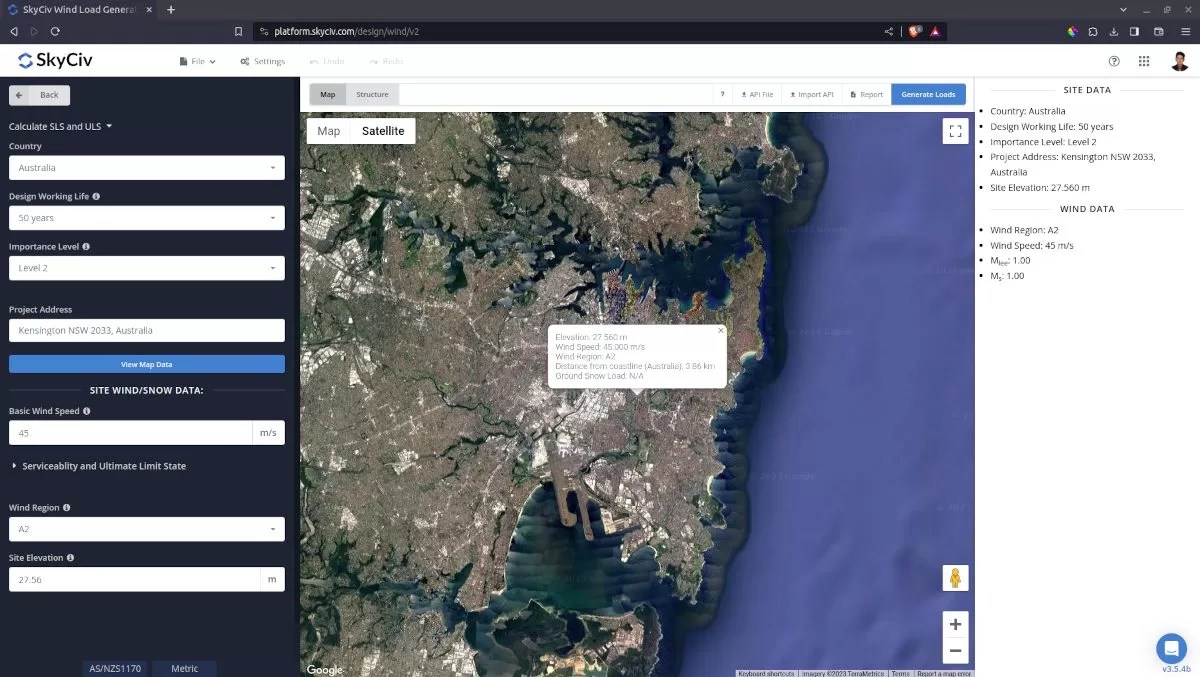Screen dimensions: 1200x677
Task: Open the Design Working Life dropdown
Action: pos(146,217)
